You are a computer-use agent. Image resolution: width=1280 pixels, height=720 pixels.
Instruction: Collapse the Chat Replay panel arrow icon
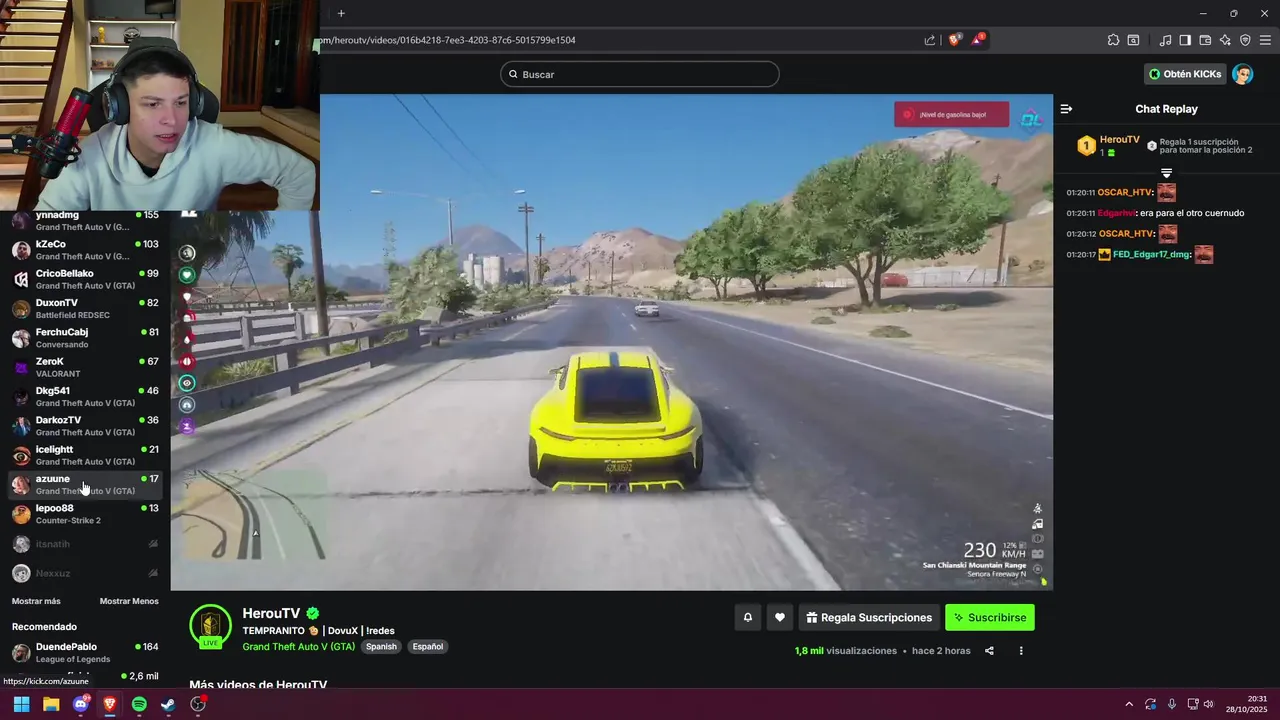(1066, 109)
